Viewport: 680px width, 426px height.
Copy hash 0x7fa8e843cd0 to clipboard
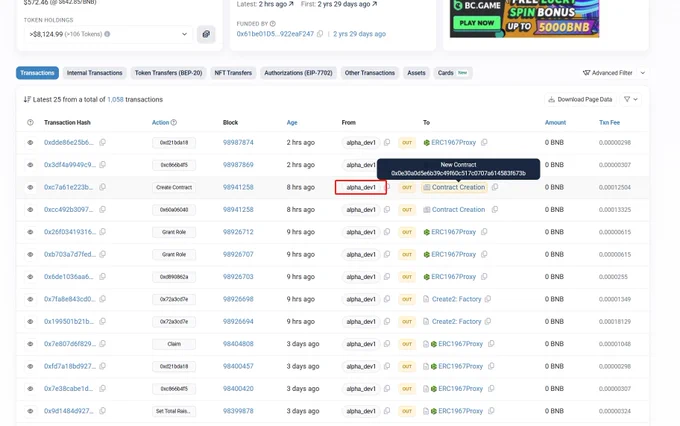(102, 299)
